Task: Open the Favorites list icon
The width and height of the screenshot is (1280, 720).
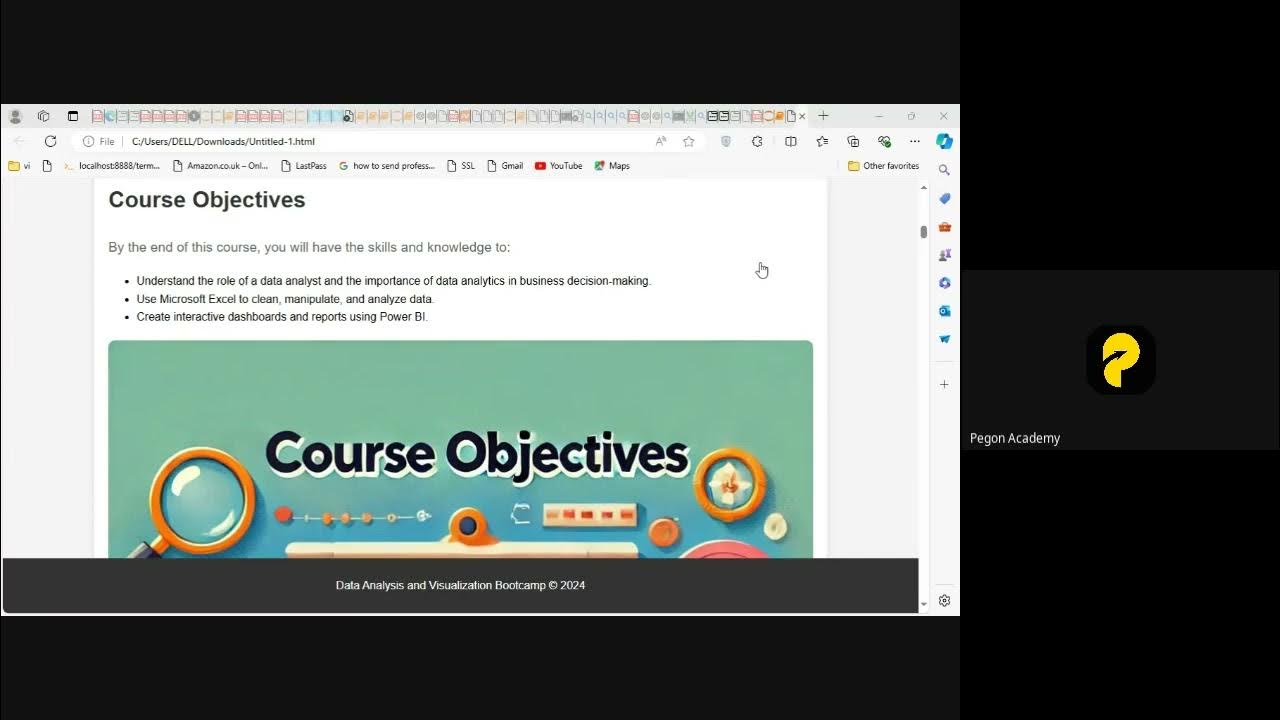Action: [x=822, y=141]
